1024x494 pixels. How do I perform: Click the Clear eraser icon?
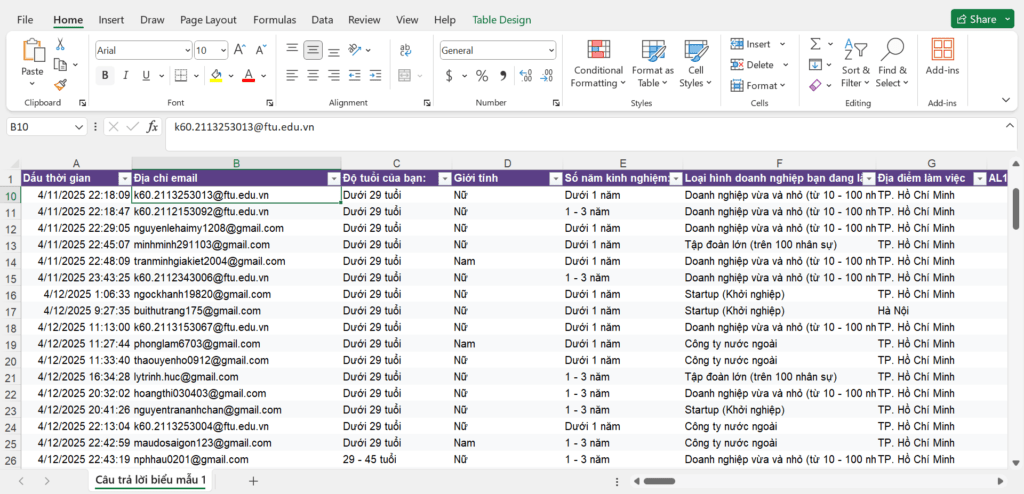click(815, 85)
